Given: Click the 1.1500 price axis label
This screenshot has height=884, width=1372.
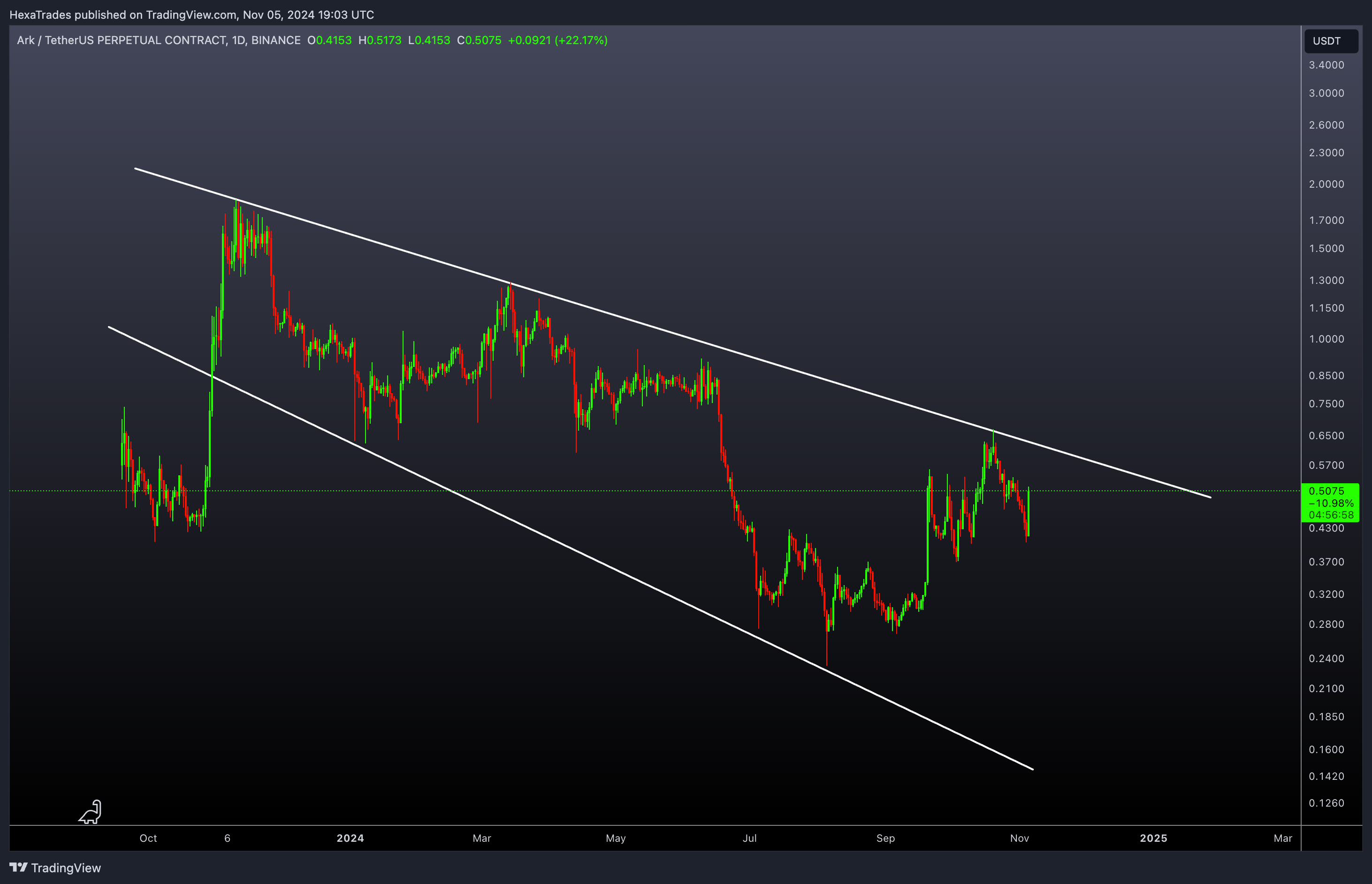Looking at the screenshot, I should (1326, 308).
